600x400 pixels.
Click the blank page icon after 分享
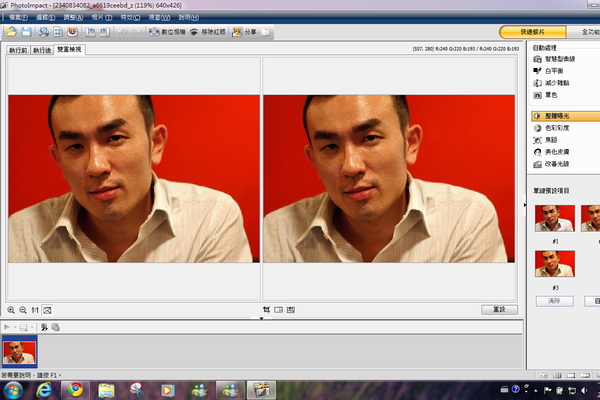[266, 32]
